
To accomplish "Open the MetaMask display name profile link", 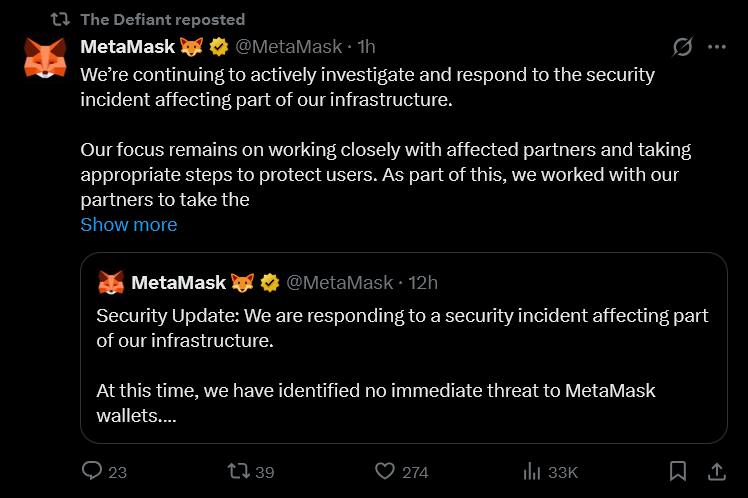I will (128, 47).
